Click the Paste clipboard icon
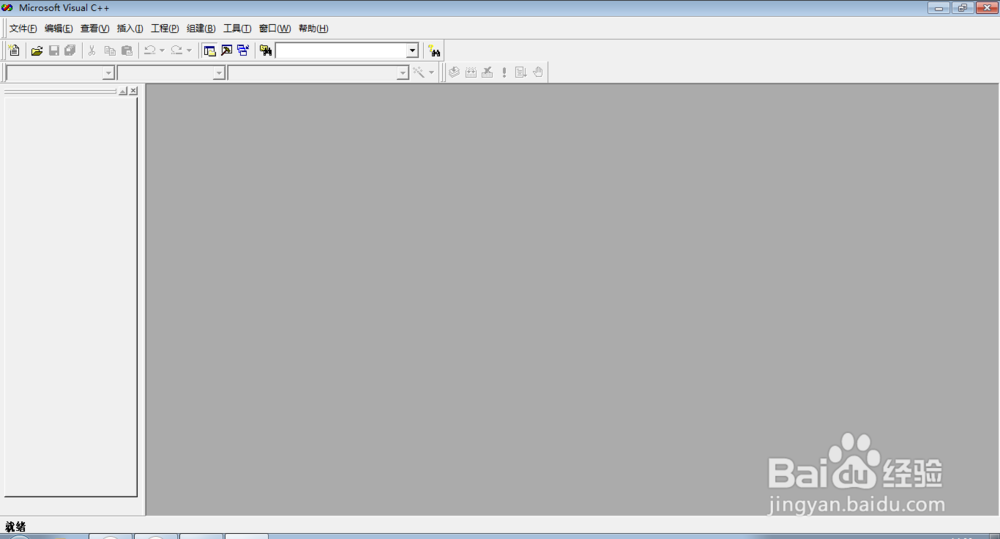The image size is (1000, 539). tap(127, 50)
